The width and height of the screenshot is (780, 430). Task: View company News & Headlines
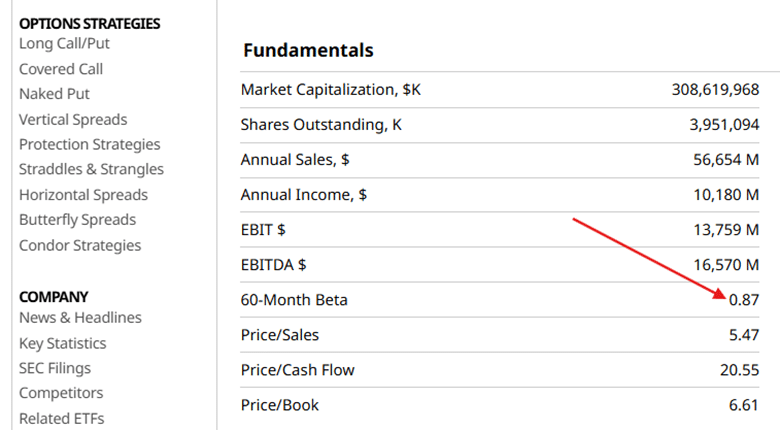80,318
